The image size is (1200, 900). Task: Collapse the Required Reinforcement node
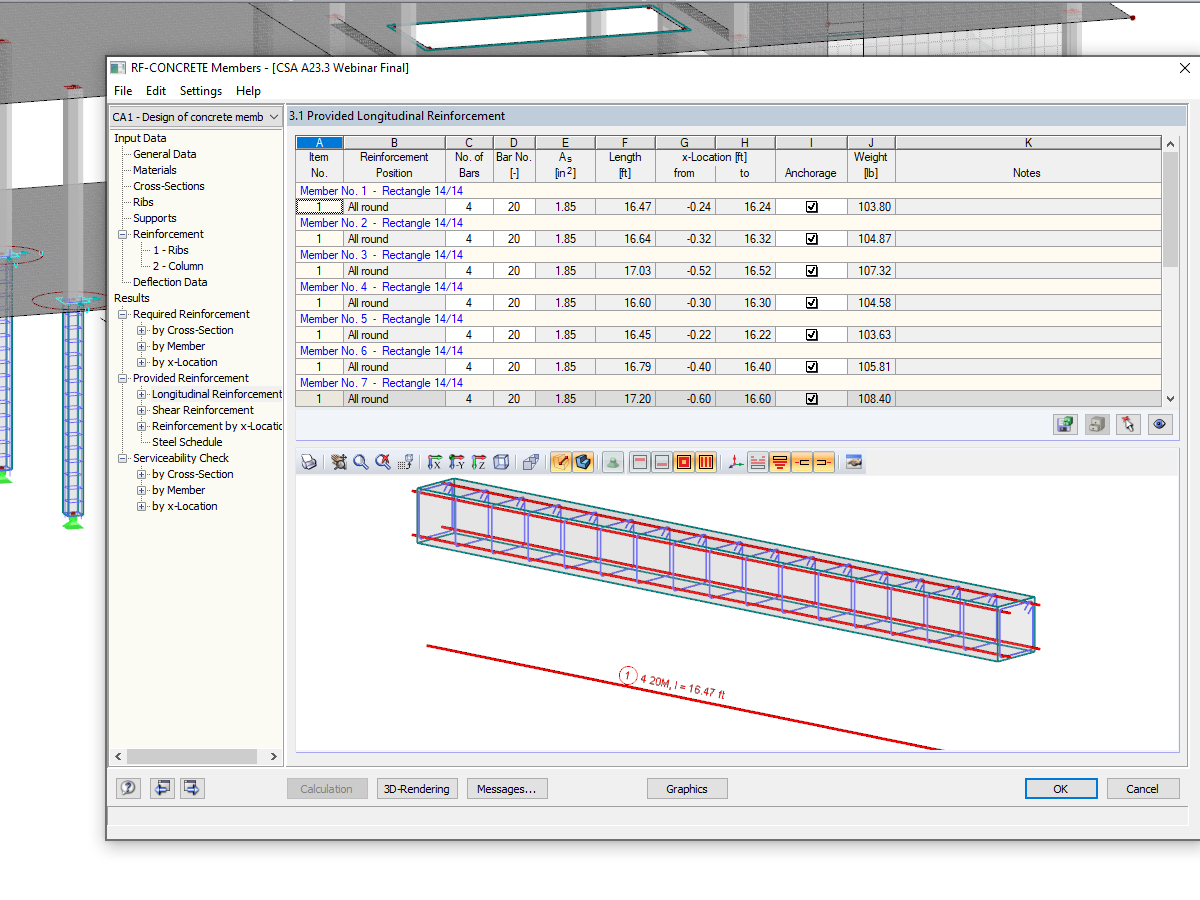click(x=123, y=314)
